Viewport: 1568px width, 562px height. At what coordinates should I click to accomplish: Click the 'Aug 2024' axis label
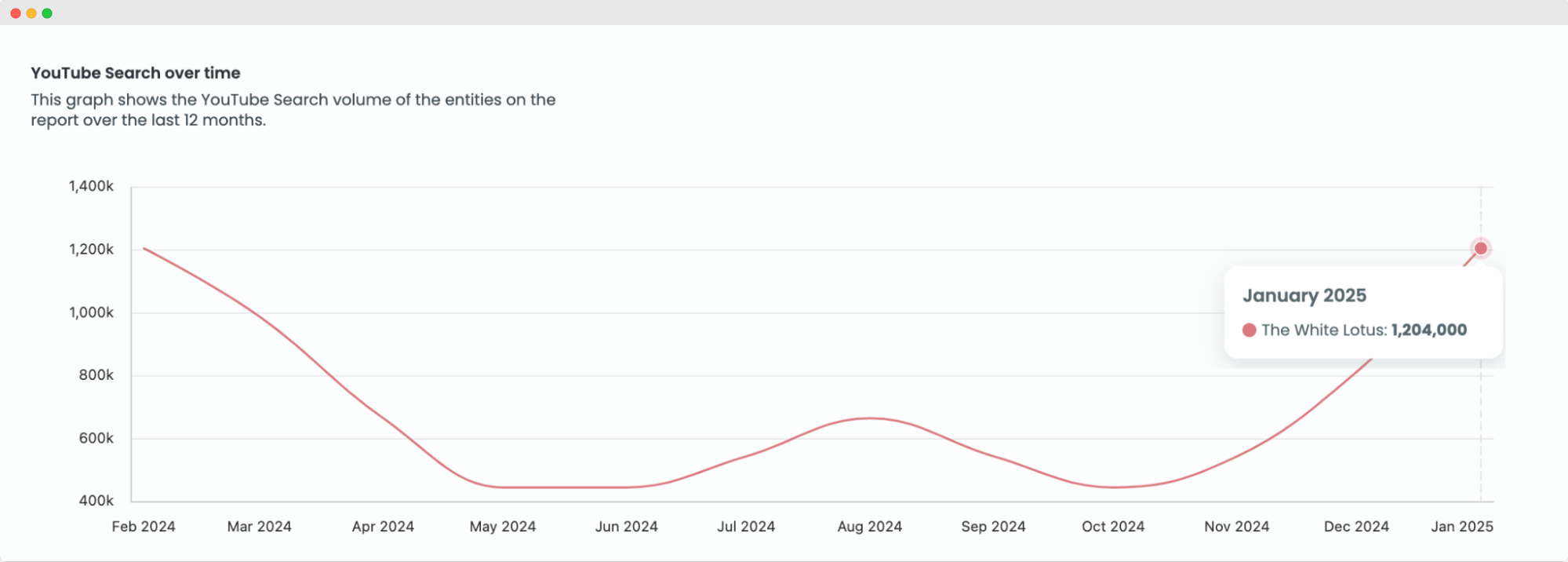(x=870, y=527)
